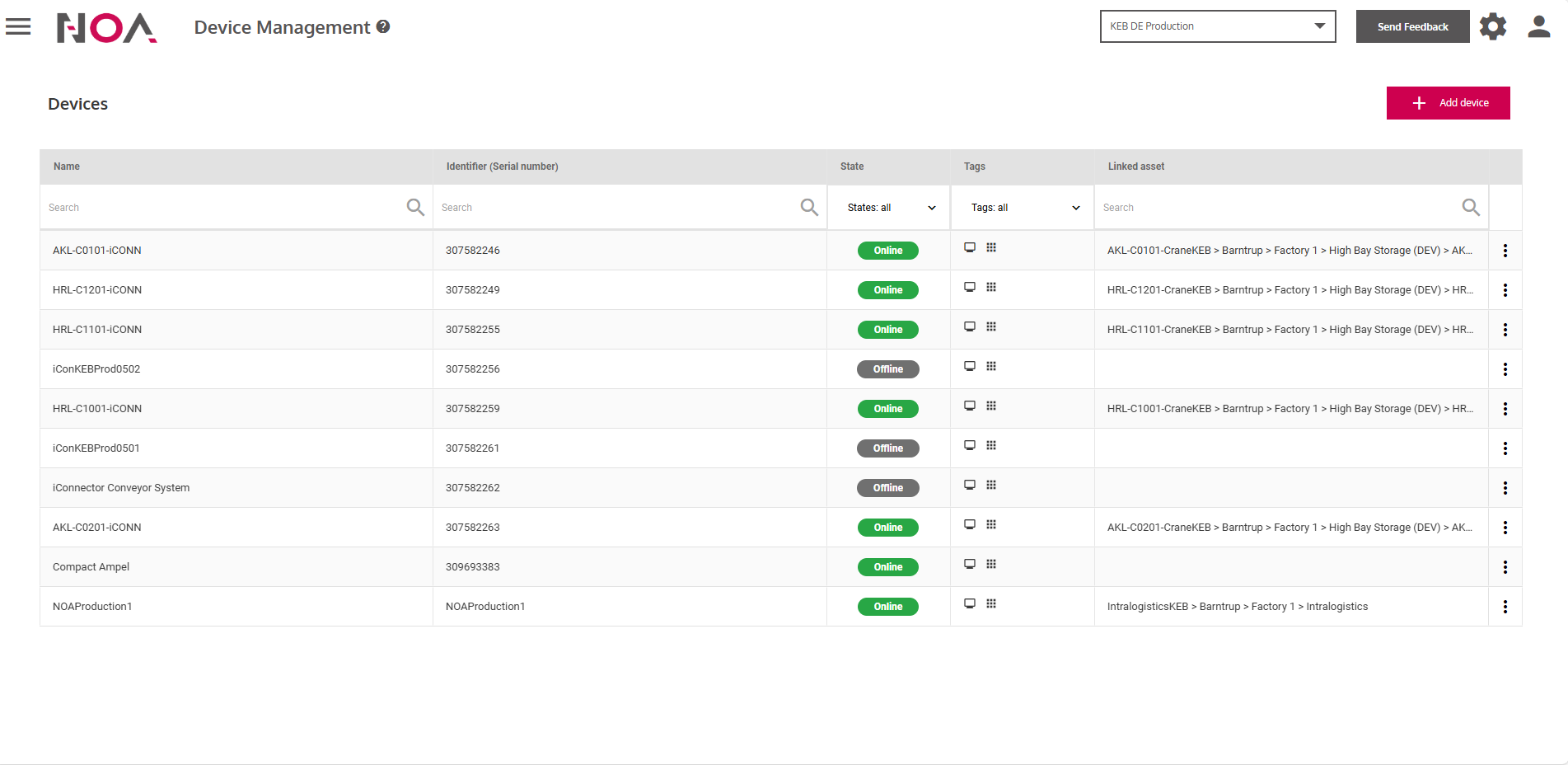Viewport: 1568px width, 765px height.
Task: Click the Add device button
Action: (1448, 103)
